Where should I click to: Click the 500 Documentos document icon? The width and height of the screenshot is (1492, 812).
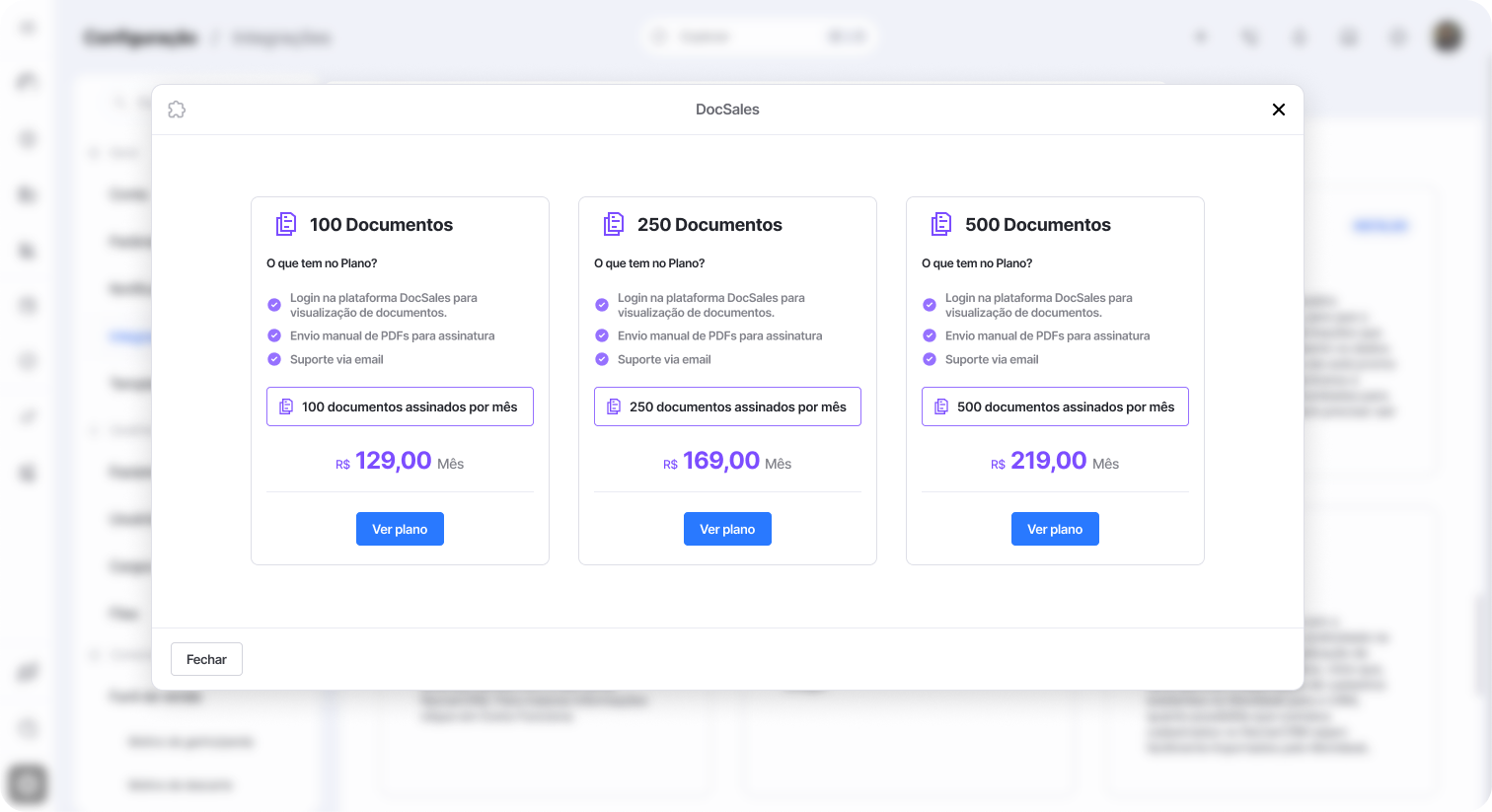point(941,224)
